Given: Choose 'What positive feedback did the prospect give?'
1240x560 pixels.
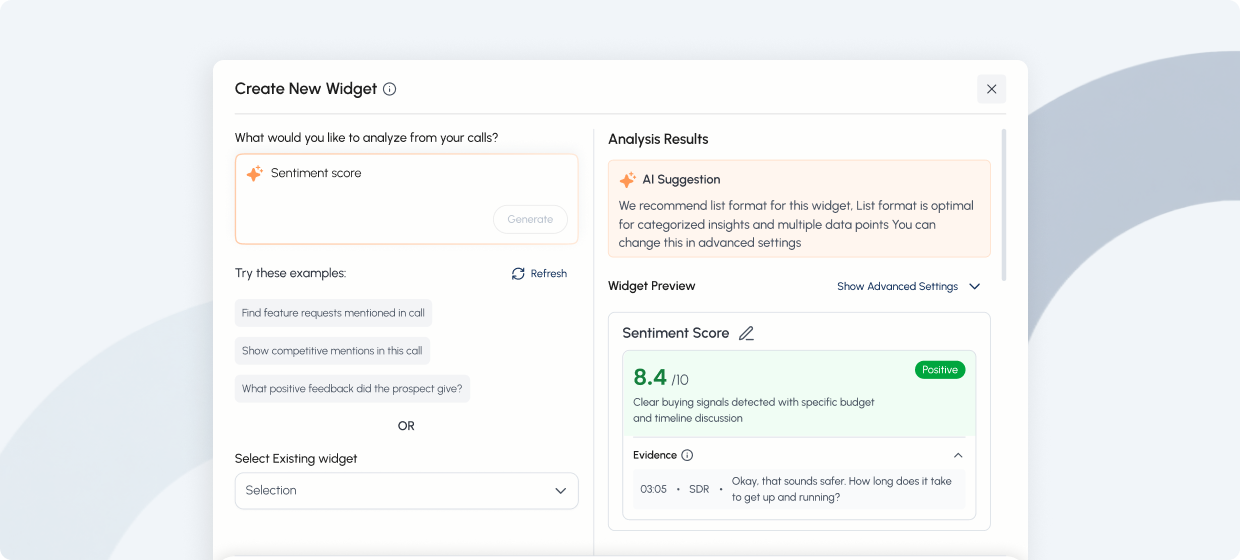Looking at the screenshot, I should coord(352,389).
